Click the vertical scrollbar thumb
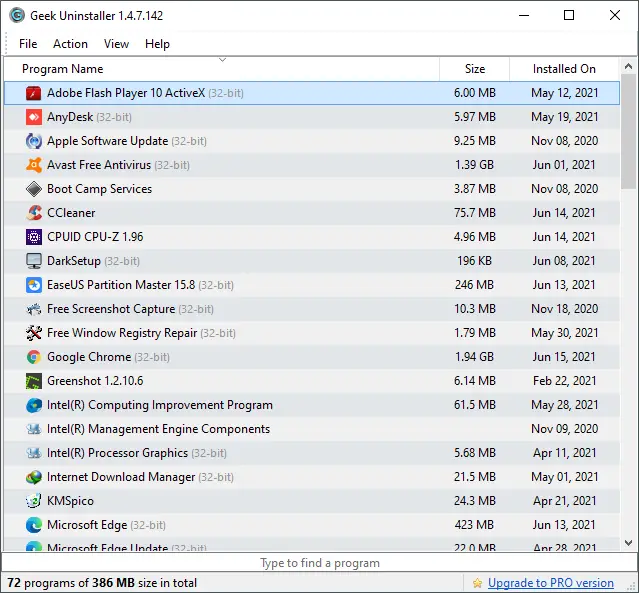 pos(628,131)
